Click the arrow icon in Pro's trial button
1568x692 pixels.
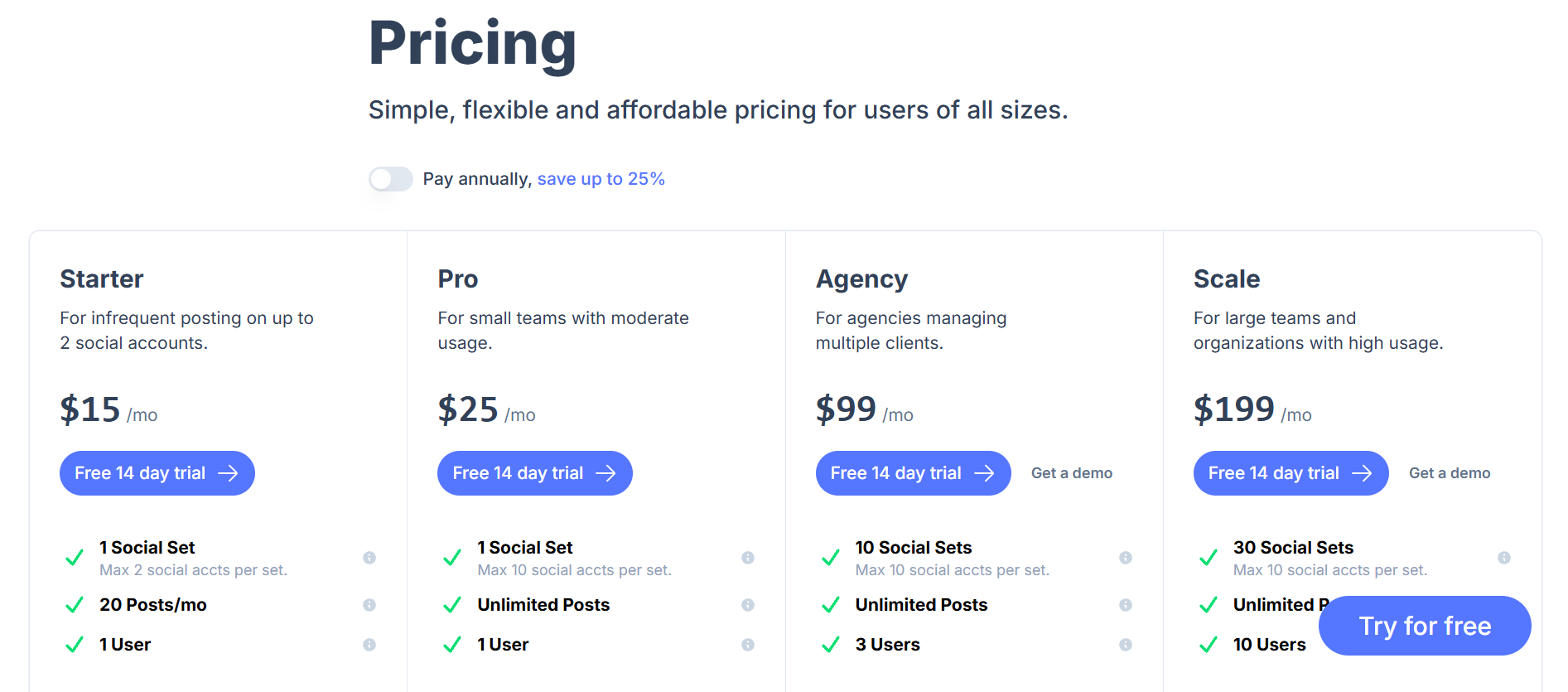point(608,472)
